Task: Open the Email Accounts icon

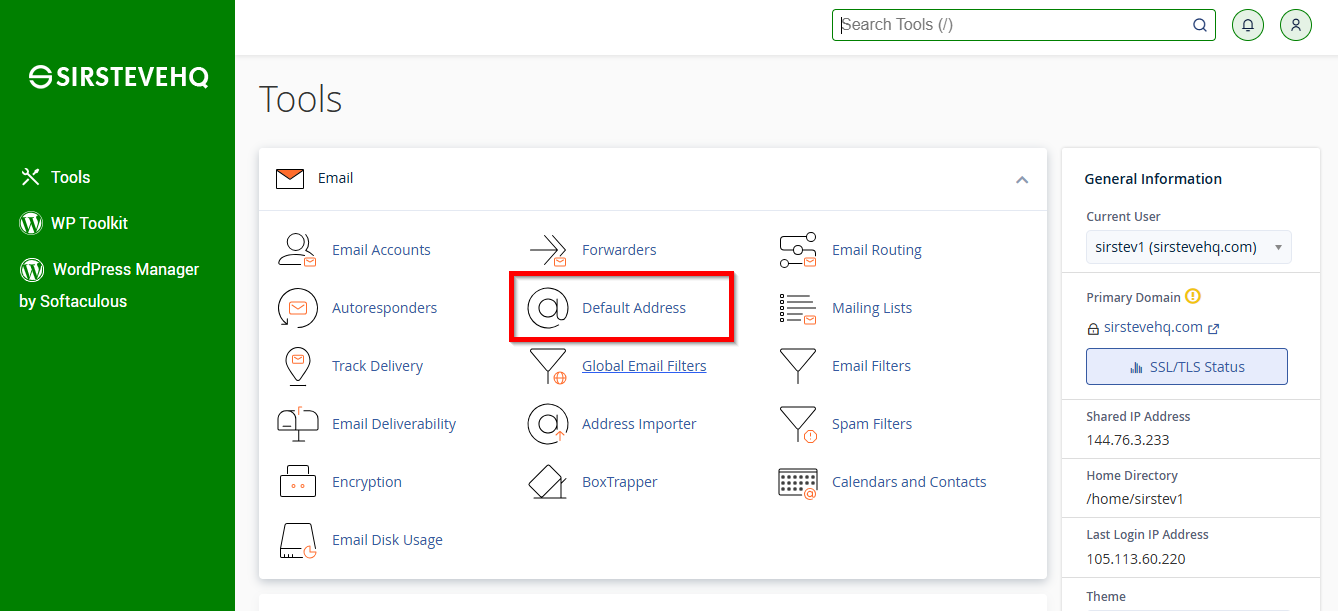Action: point(297,250)
